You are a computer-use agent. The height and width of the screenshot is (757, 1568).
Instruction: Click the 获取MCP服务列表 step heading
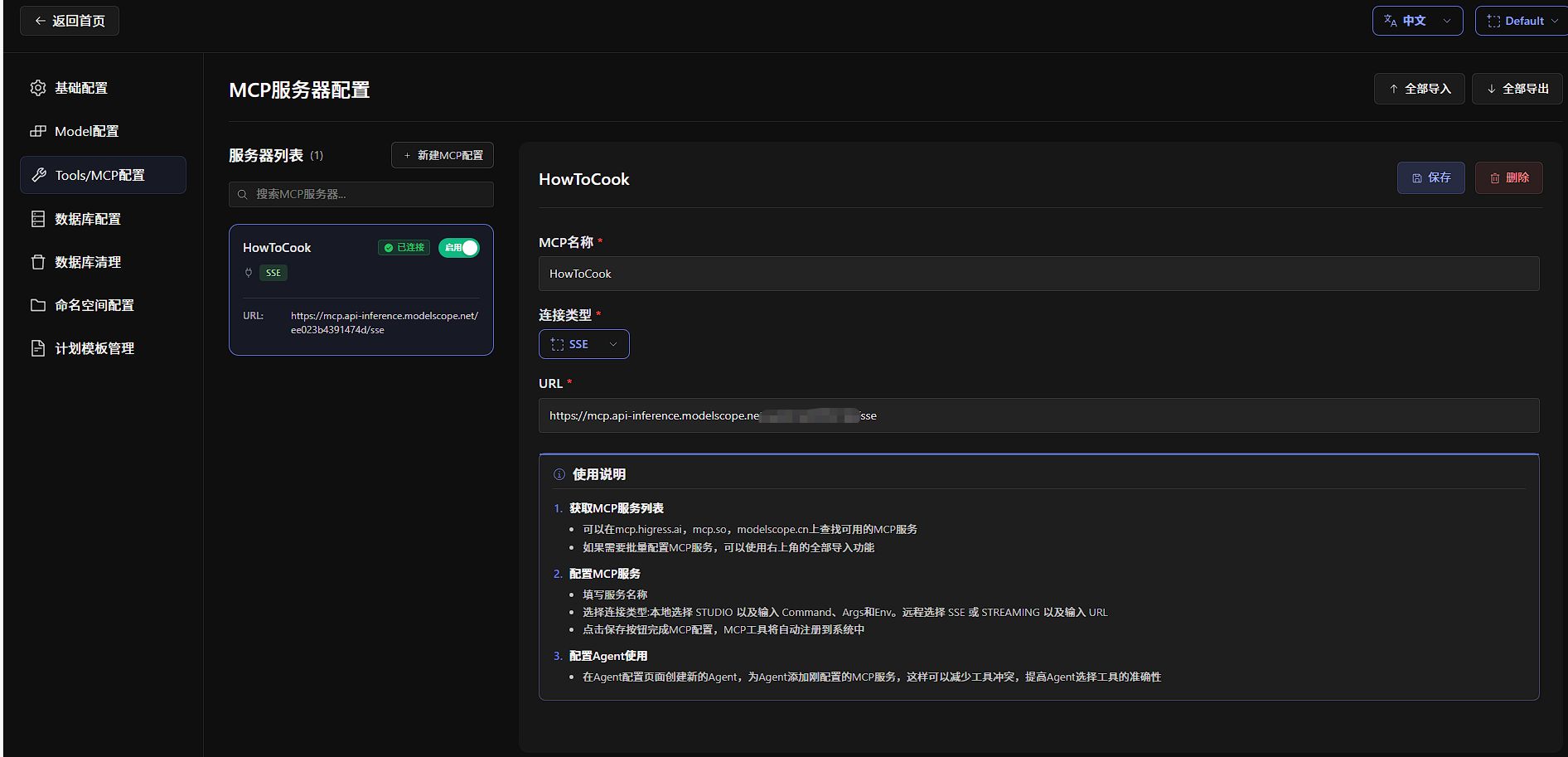point(617,508)
